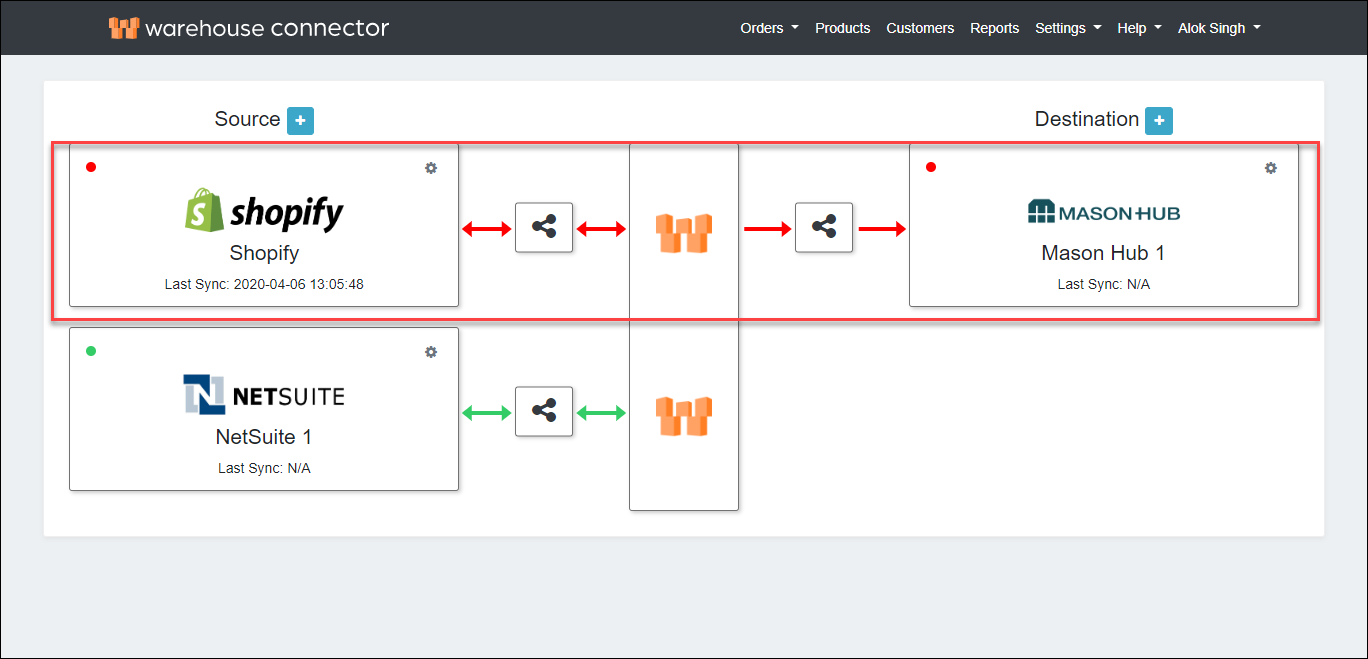Click the red status dot on Shopify
1368x659 pixels.
pos(91,167)
